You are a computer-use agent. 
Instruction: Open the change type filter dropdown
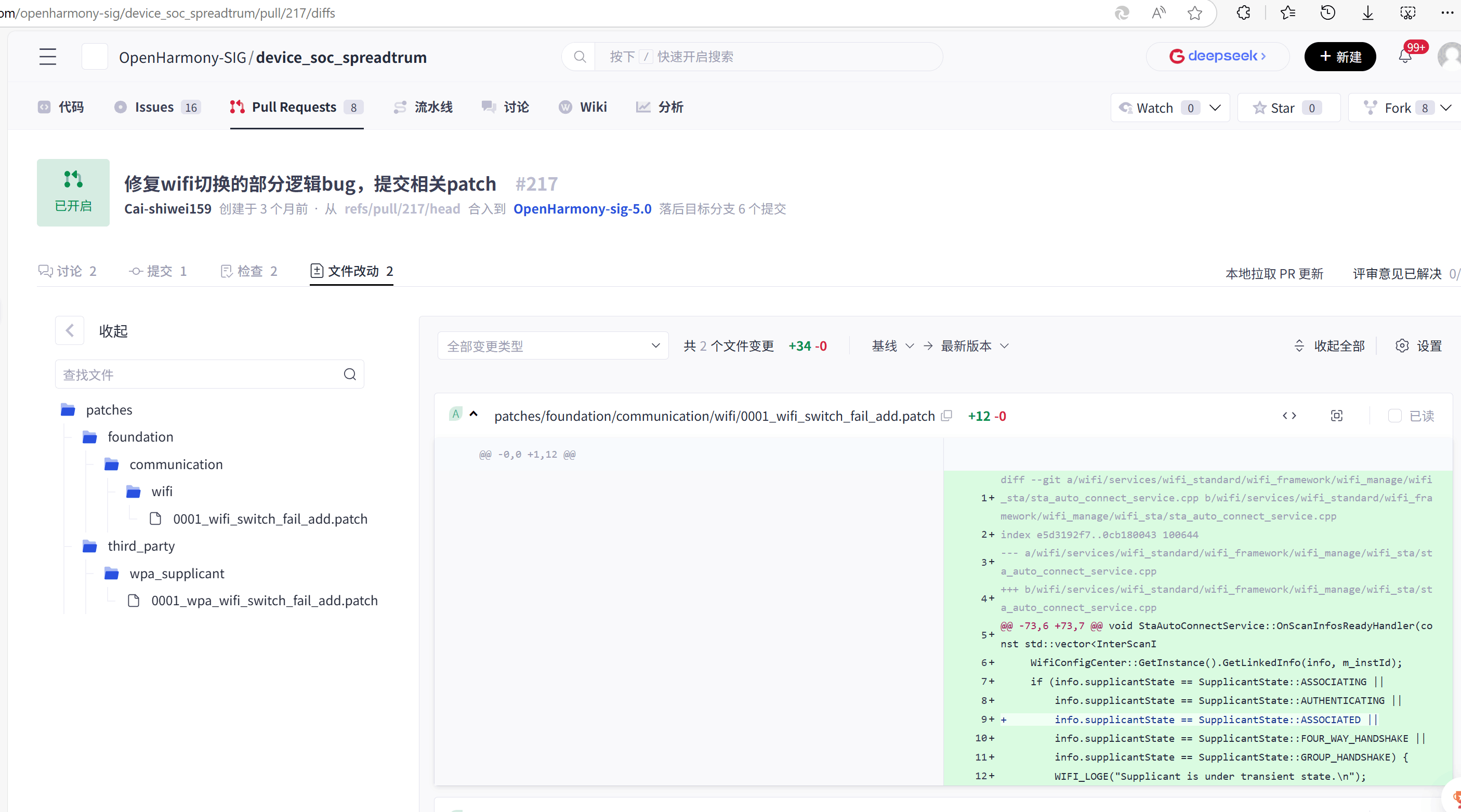click(x=552, y=346)
